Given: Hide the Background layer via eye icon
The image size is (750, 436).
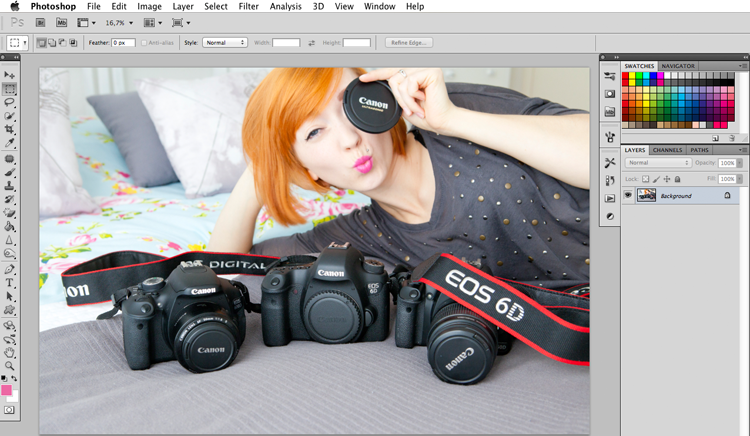Looking at the screenshot, I should click(x=628, y=195).
